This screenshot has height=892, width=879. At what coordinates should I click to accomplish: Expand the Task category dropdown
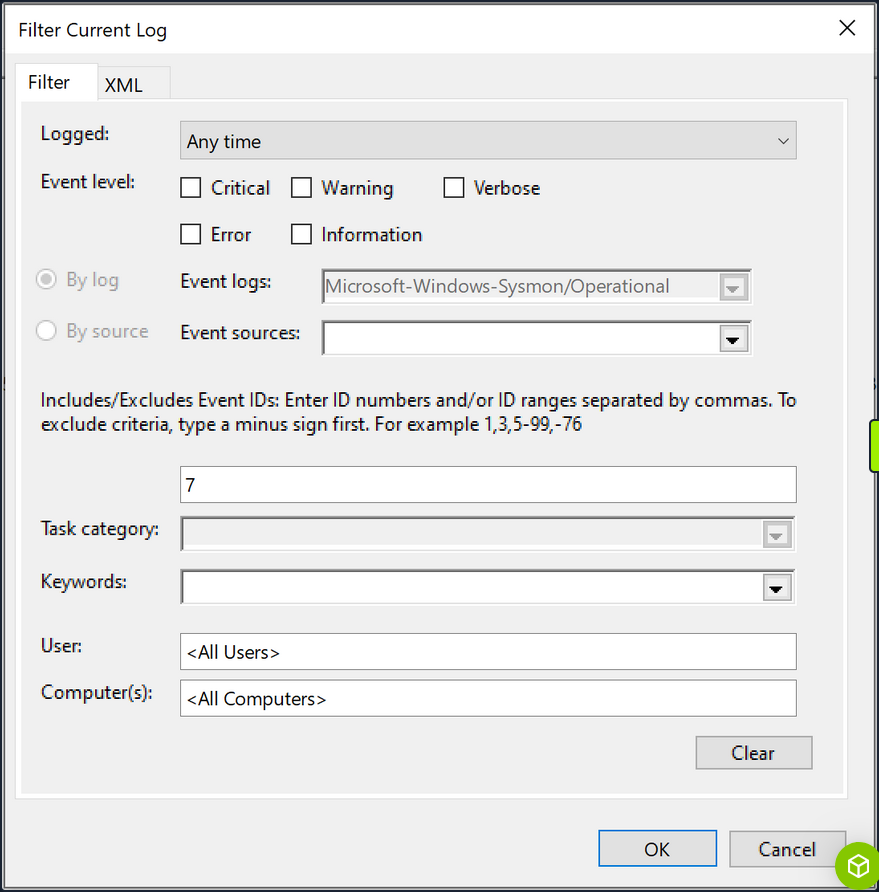777,534
